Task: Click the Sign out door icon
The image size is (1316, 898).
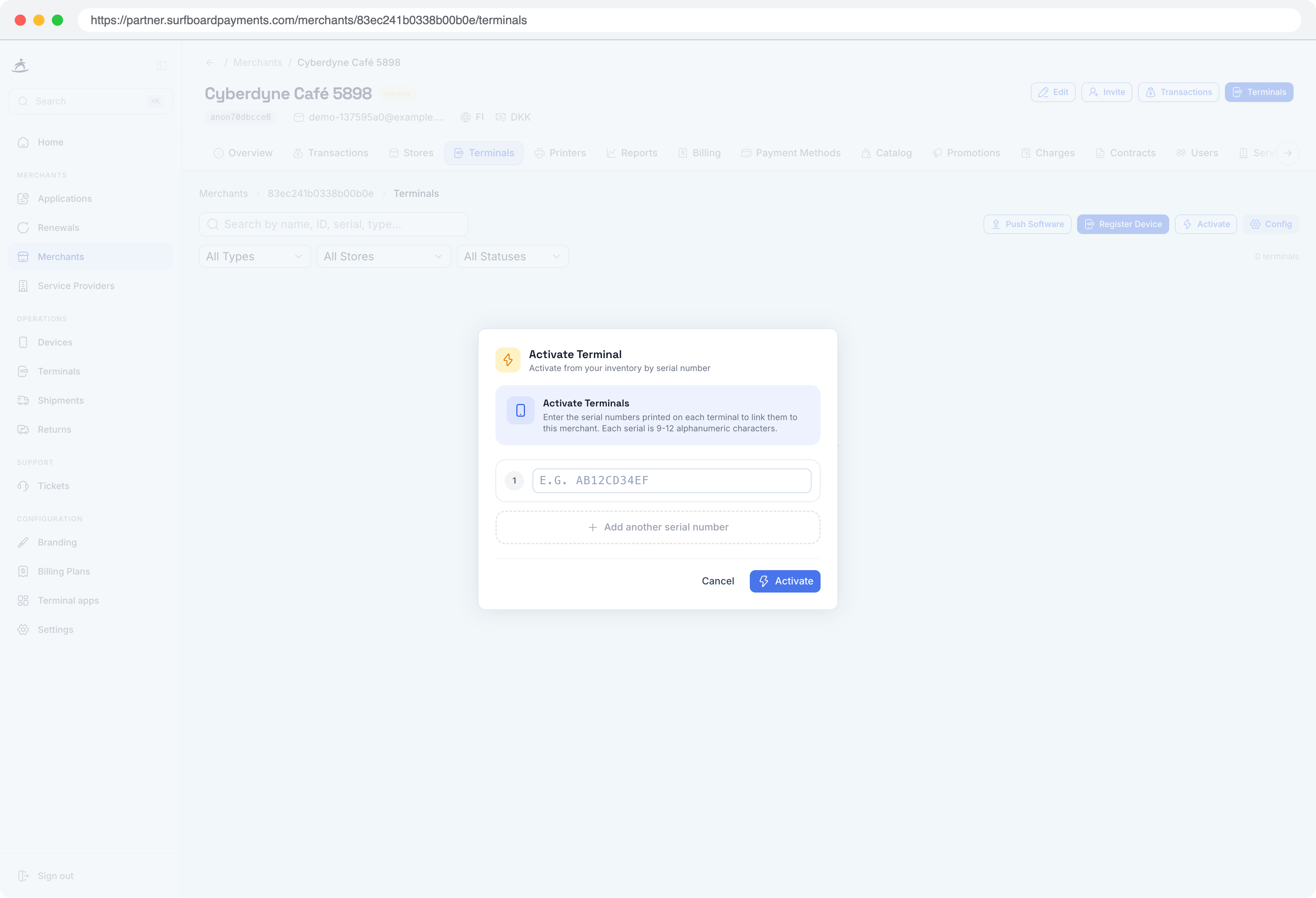Action: coord(23,876)
